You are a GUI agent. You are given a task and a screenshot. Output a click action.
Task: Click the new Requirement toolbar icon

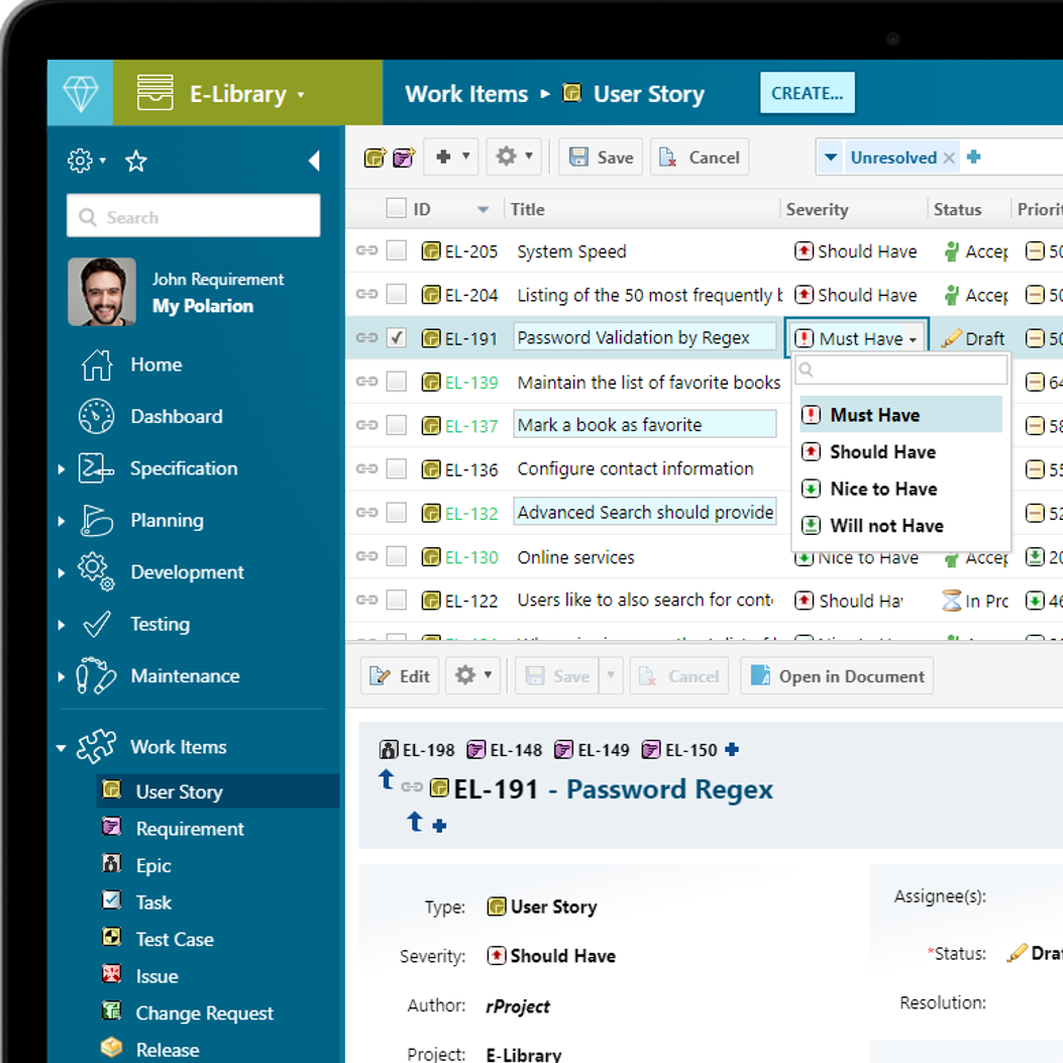pos(403,157)
